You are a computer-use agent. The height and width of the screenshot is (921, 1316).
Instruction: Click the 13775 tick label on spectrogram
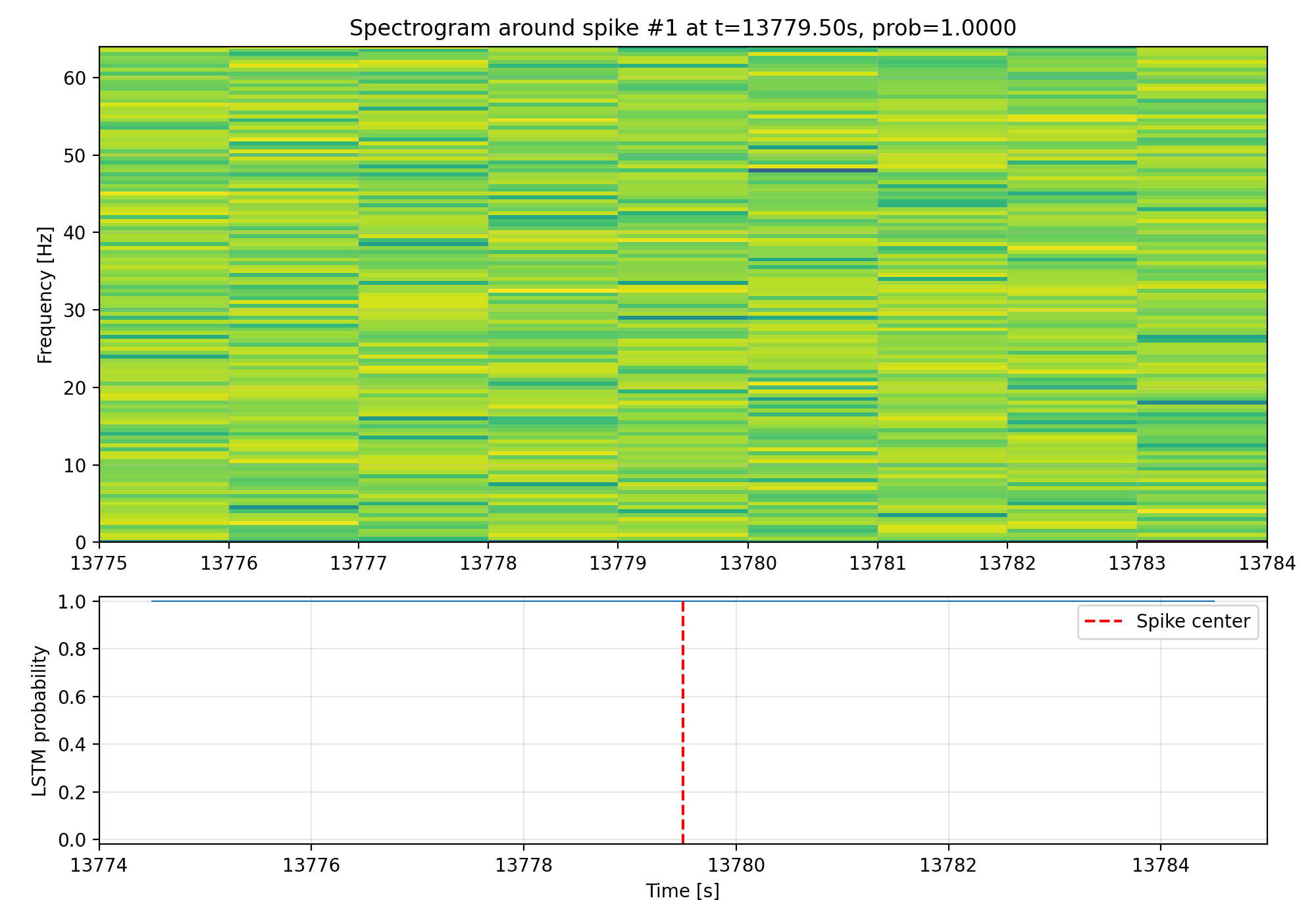(x=99, y=564)
